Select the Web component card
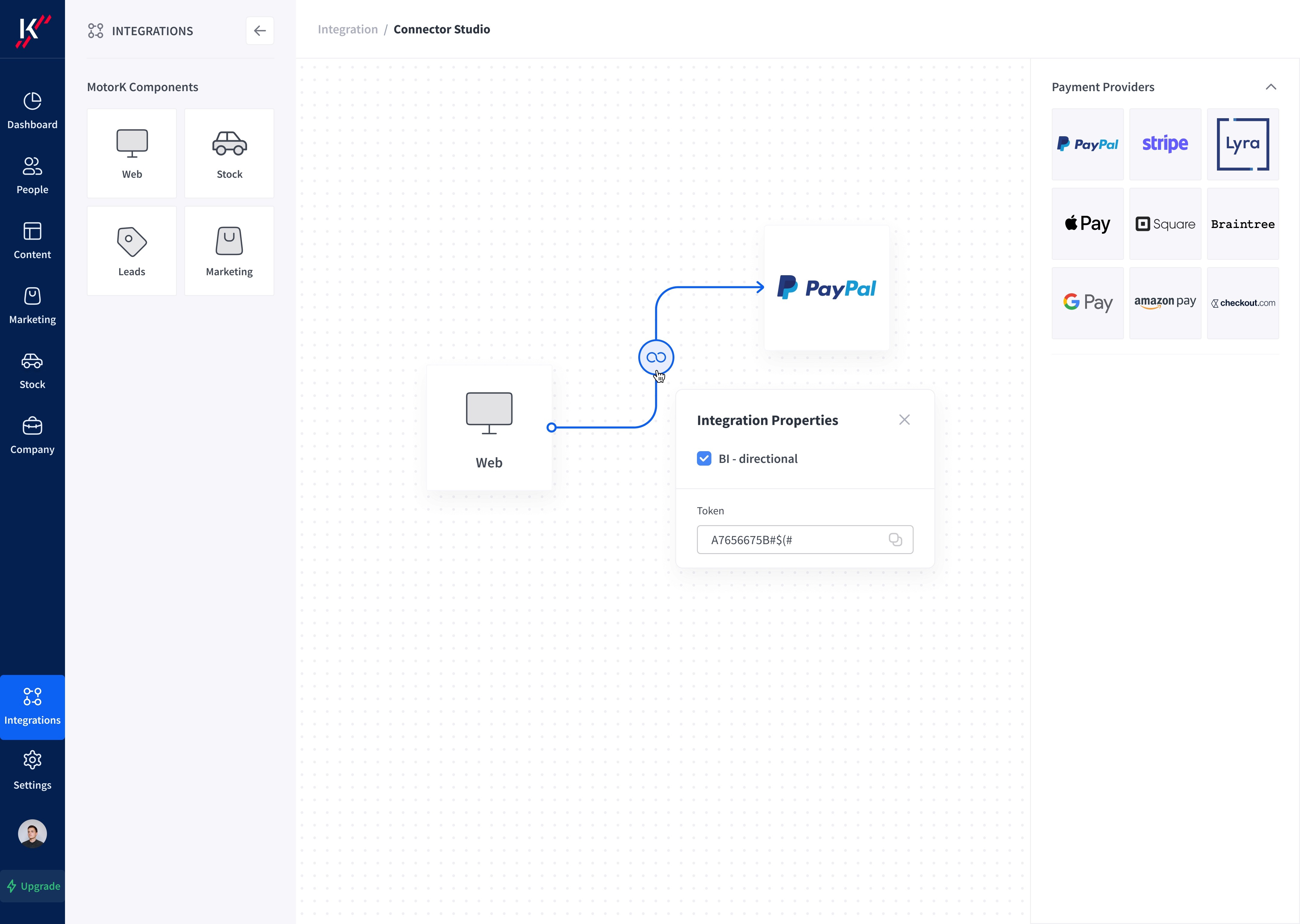 pyautogui.click(x=132, y=153)
